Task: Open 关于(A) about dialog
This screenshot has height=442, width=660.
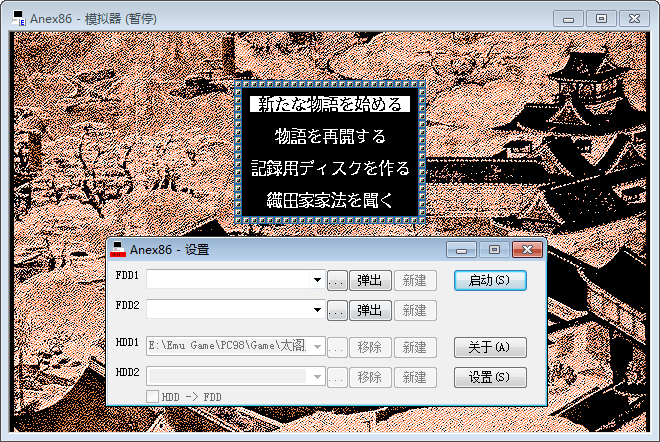Action: coord(490,347)
